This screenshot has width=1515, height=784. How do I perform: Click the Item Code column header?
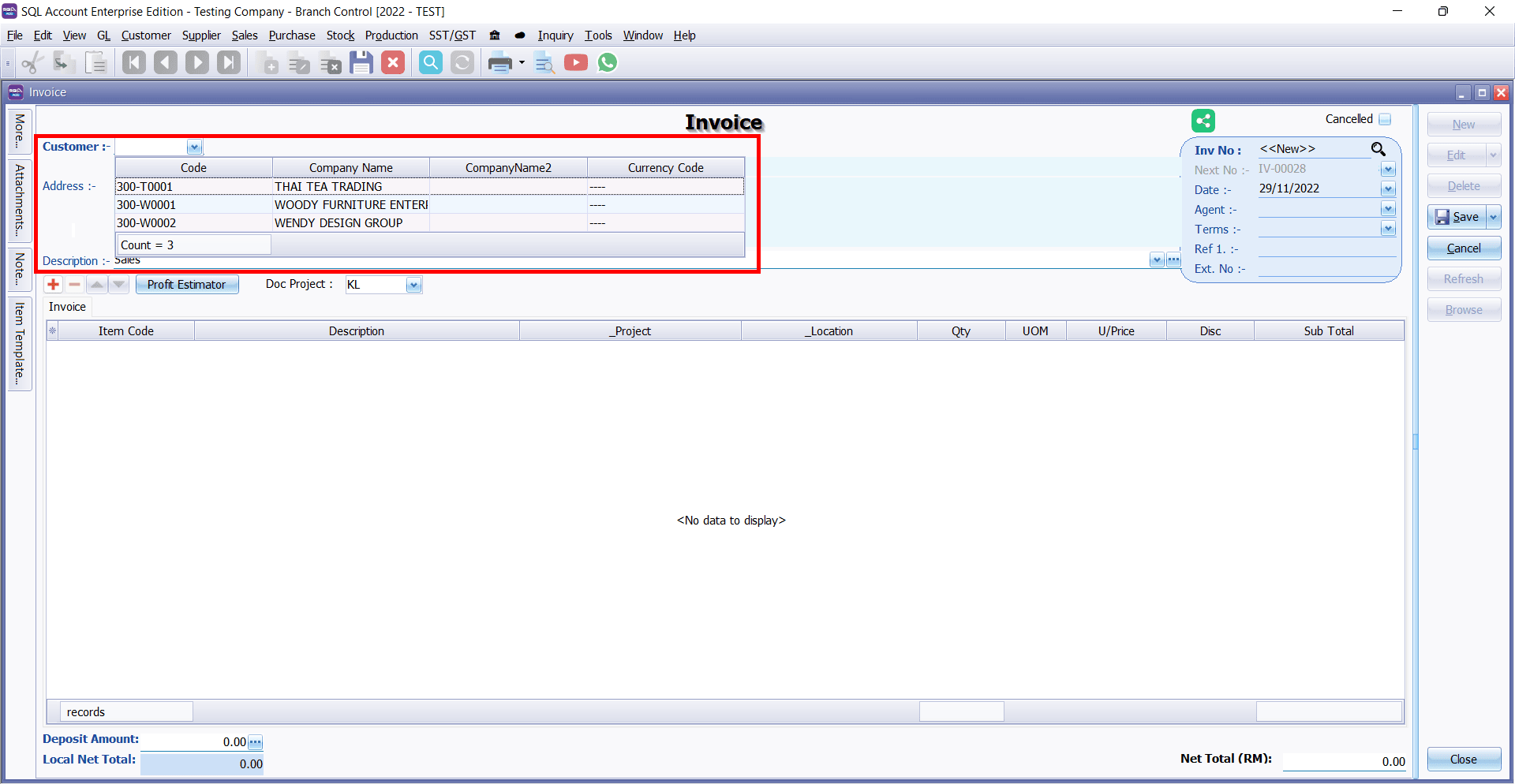(126, 331)
